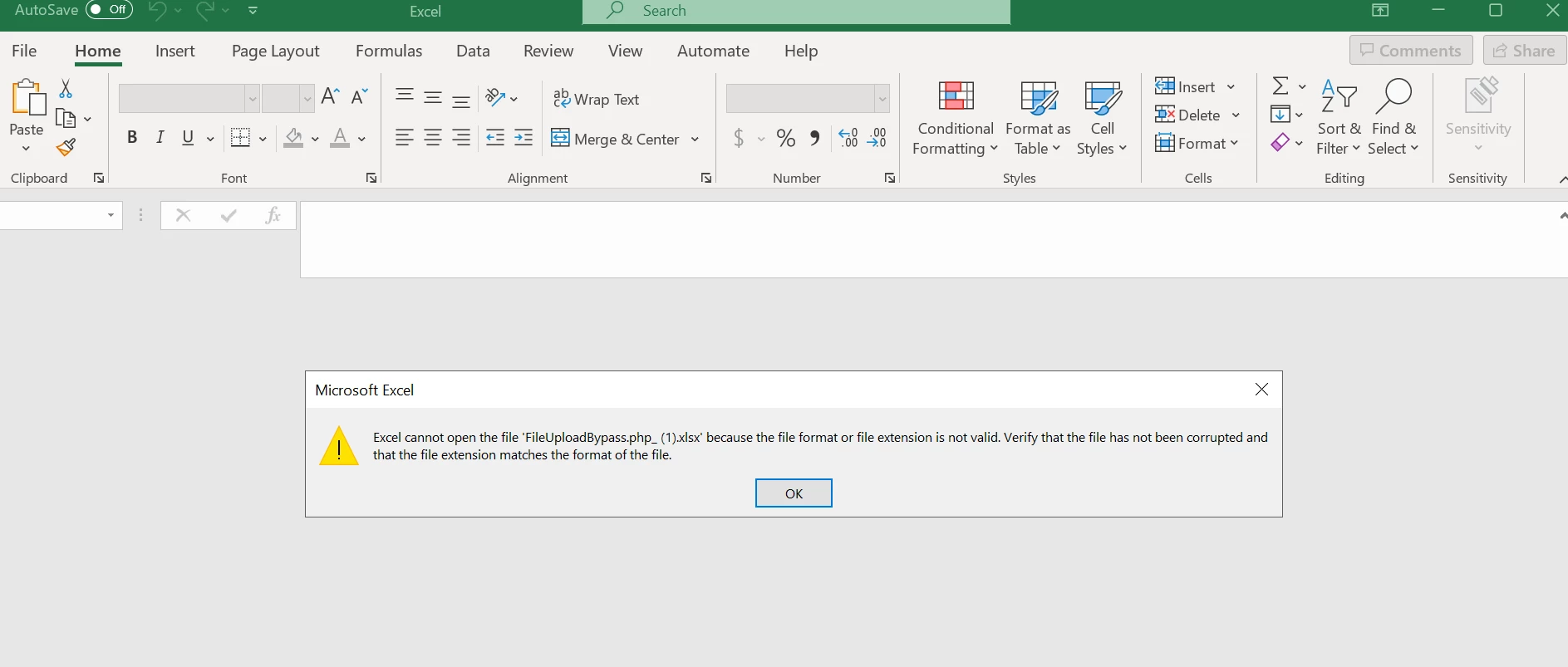Toggle Underline formatting
The width and height of the screenshot is (1568, 667).
pos(188,138)
